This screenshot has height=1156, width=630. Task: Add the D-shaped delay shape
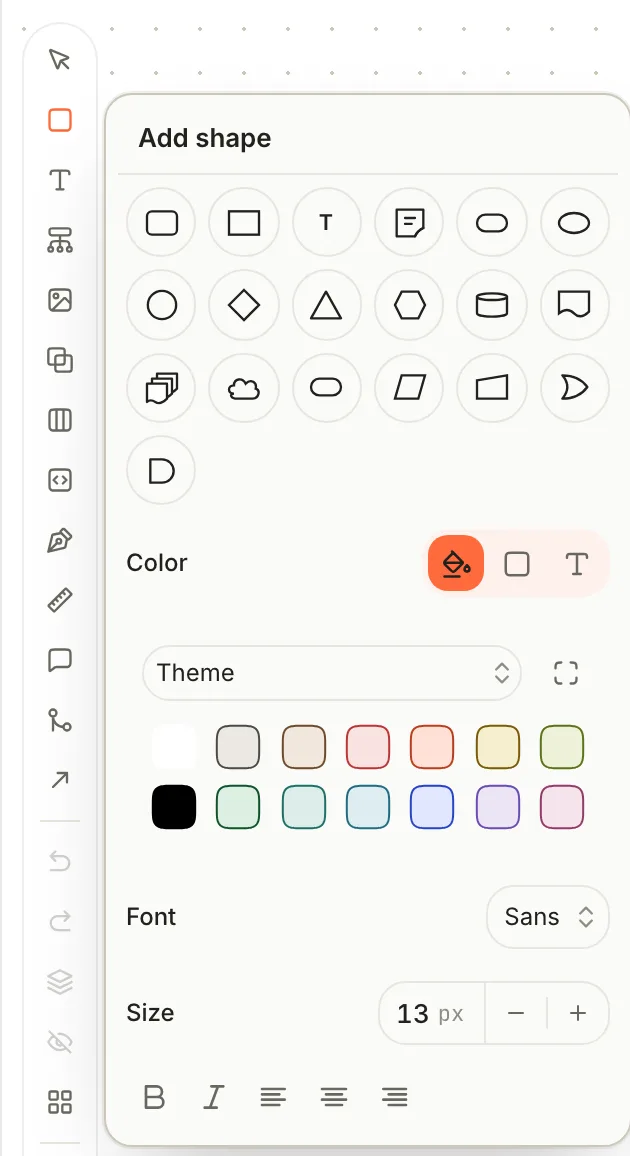click(161, 470)
